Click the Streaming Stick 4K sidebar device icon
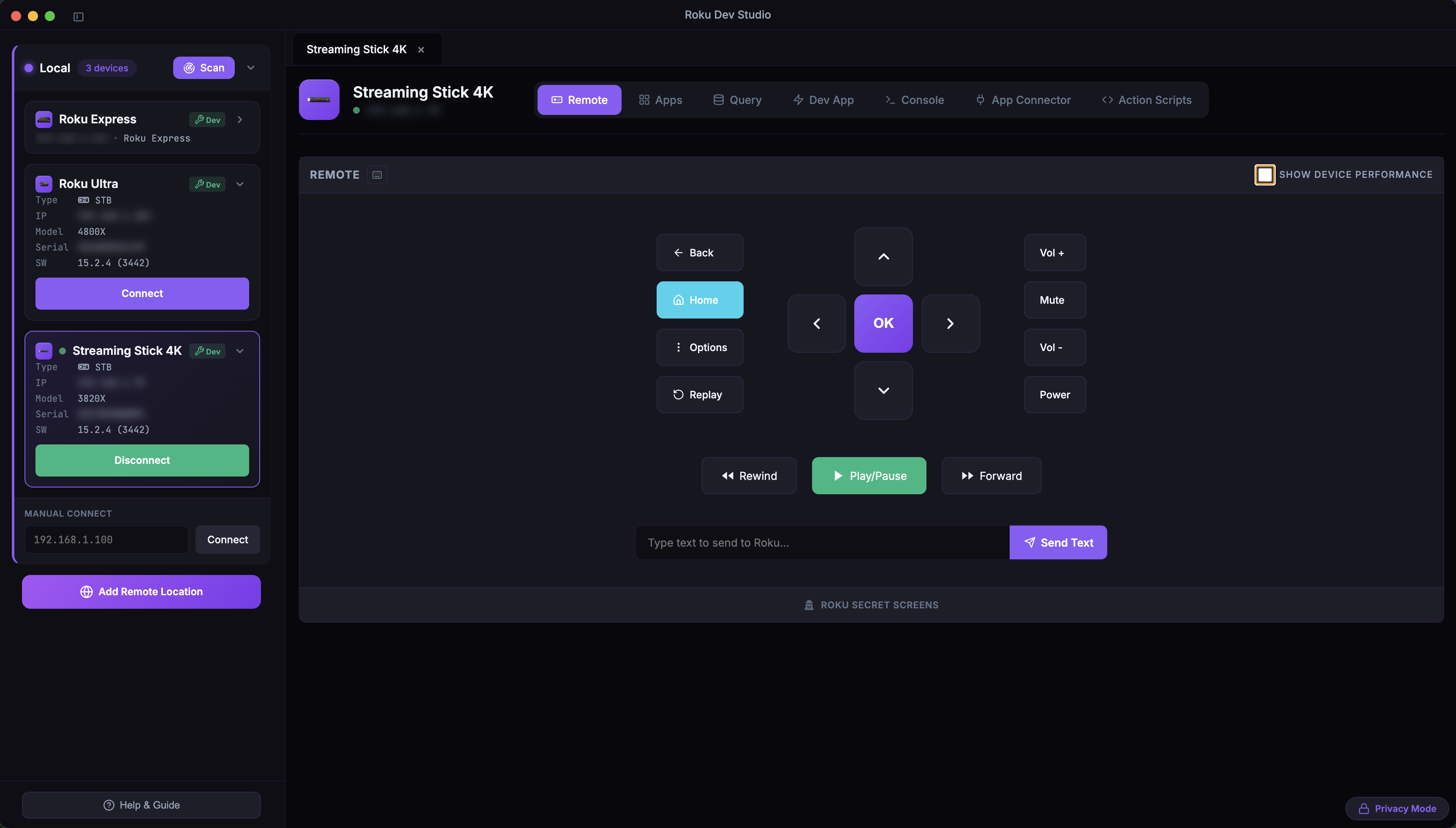Image resolution: width=1456 pixels, height=828 pixels. pos(44,351)
